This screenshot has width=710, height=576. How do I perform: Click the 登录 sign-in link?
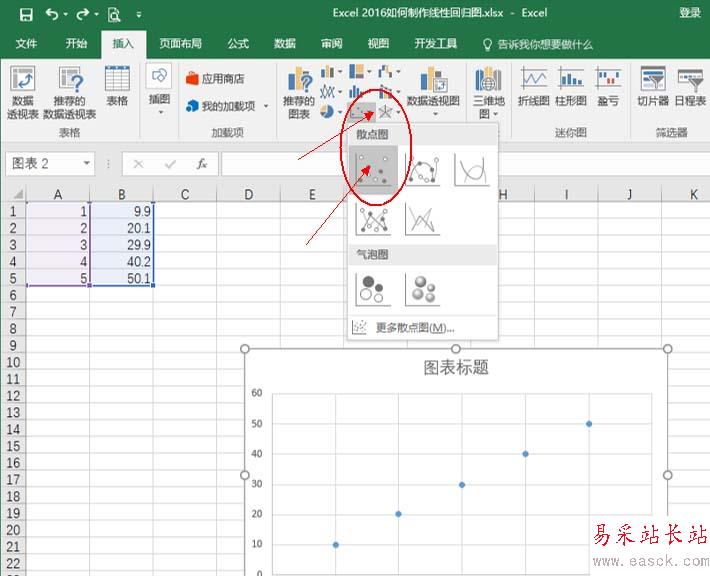pyautogui.click(x=690, y=13)
